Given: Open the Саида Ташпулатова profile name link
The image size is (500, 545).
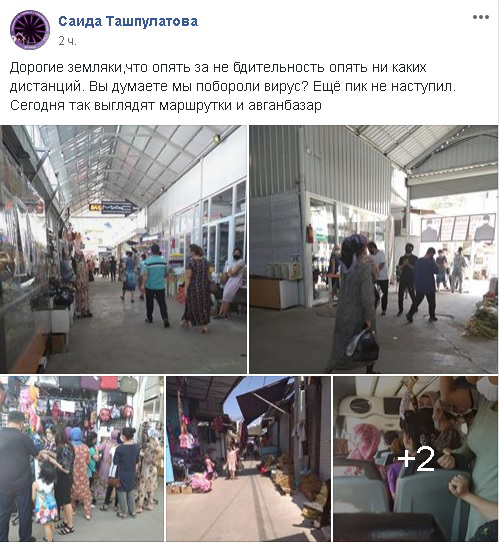Looking at the screenshot, I should [x=128, y=22].
